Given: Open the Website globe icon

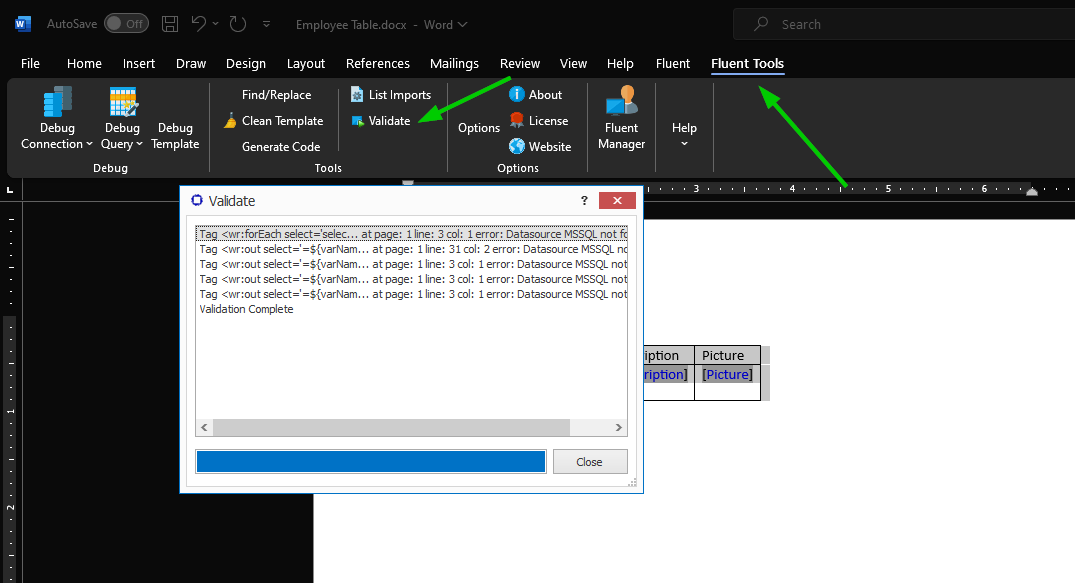Looking at the screenshot, I should point(517,146).
